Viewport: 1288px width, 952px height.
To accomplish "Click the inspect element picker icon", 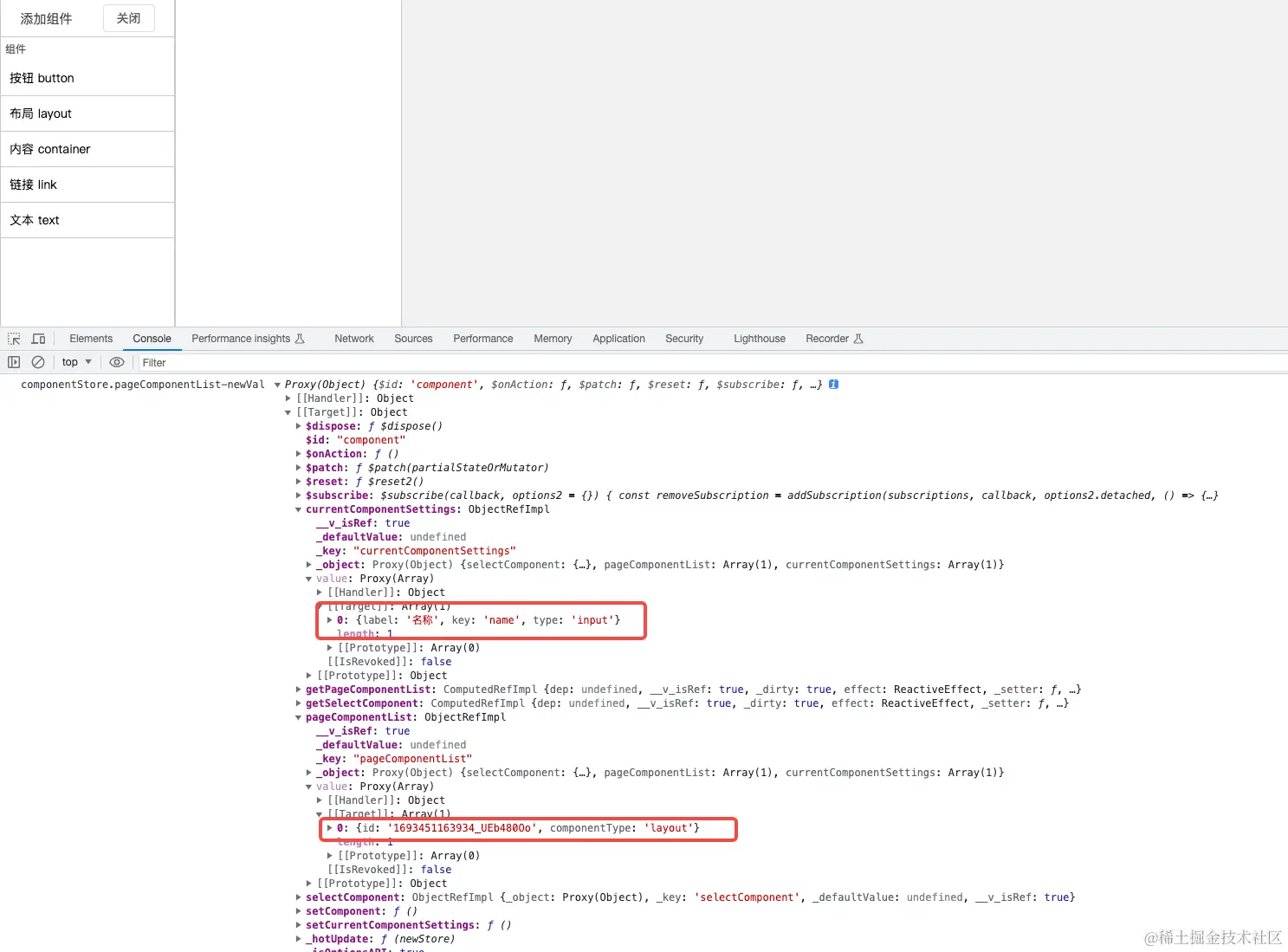I will (14, 339).
